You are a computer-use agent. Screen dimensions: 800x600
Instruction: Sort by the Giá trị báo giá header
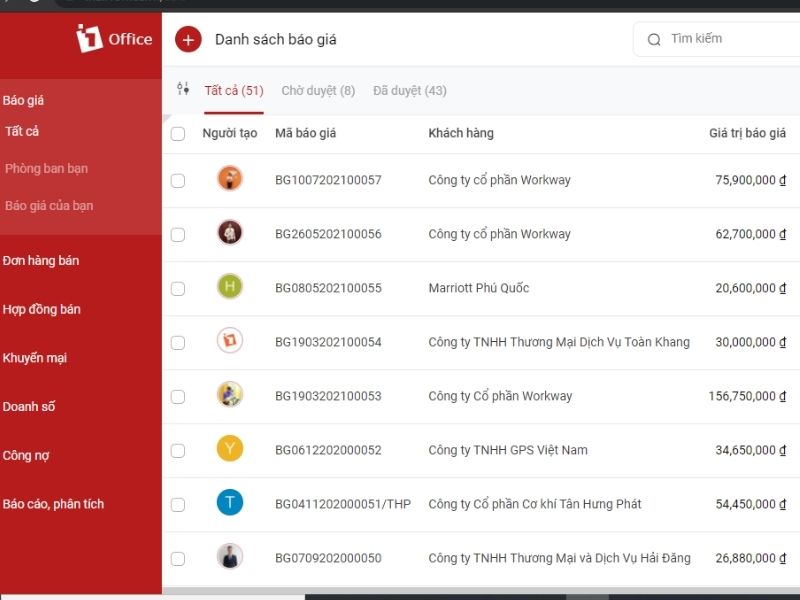(x=747, y=133)
